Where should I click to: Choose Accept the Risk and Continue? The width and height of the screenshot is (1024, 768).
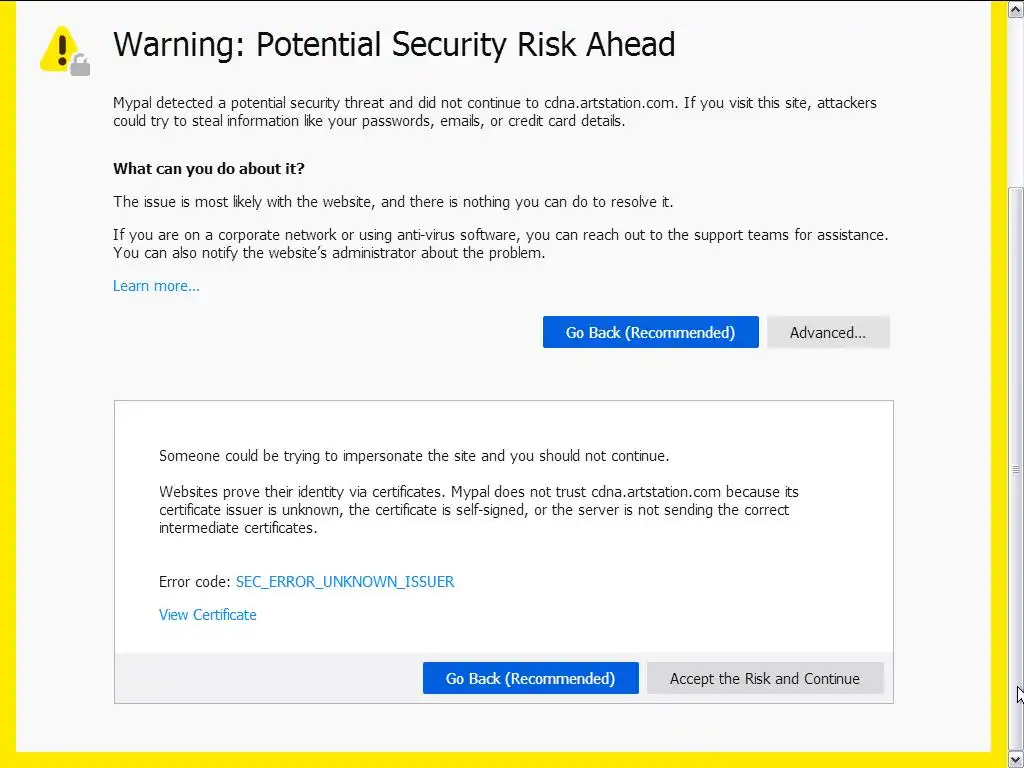point(764,678)
